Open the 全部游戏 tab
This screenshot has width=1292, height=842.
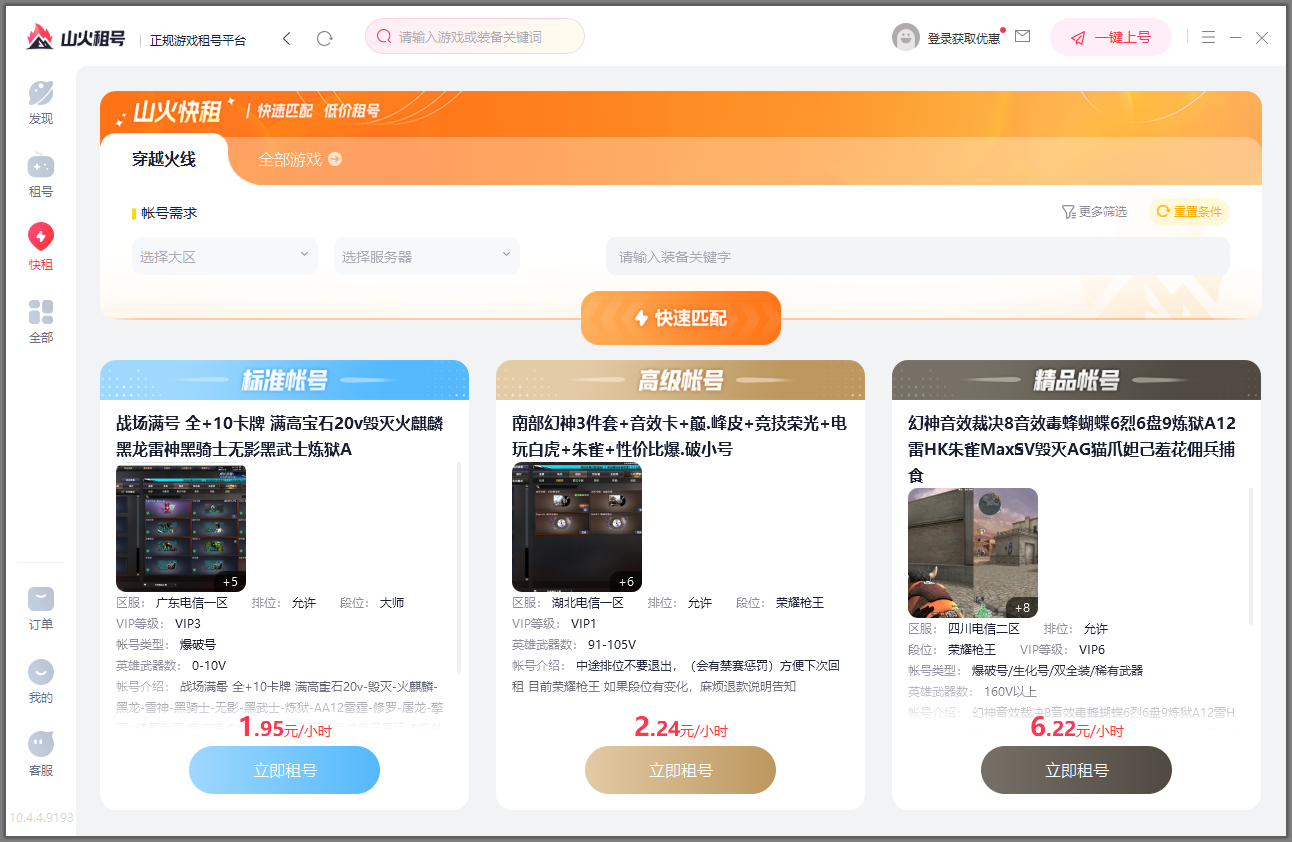[299, 159]
